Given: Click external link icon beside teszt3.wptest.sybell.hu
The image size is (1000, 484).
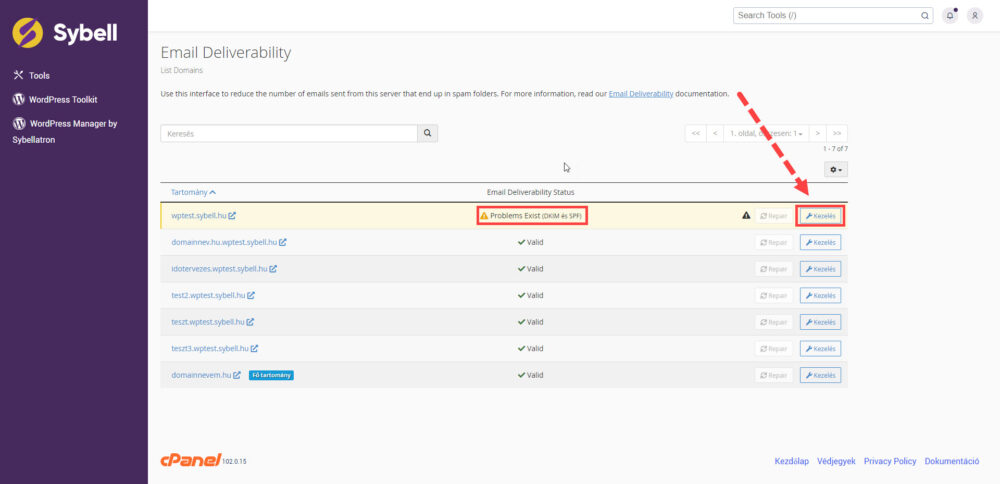Looking at the screenshot, I should click(254, 348).
